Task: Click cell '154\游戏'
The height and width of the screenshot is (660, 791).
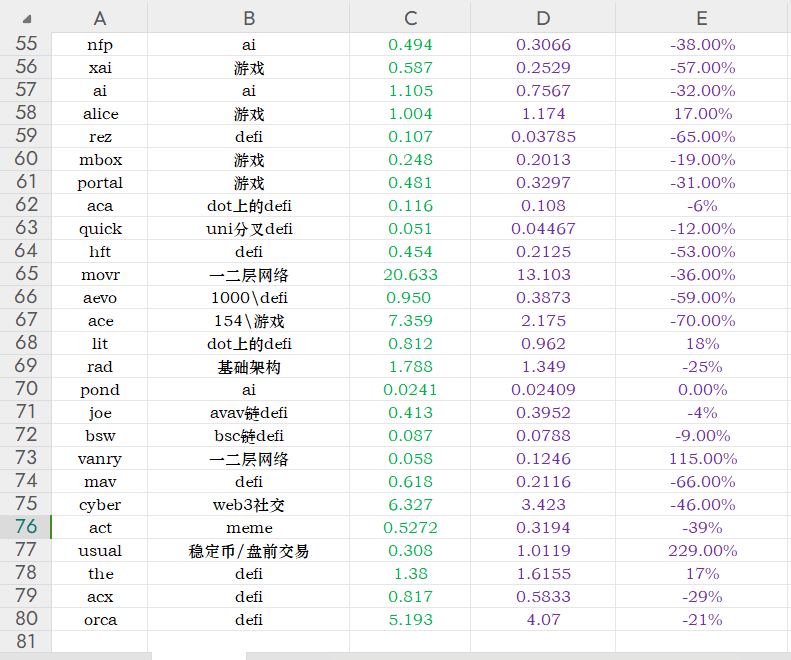Action: tap(249, 320)
